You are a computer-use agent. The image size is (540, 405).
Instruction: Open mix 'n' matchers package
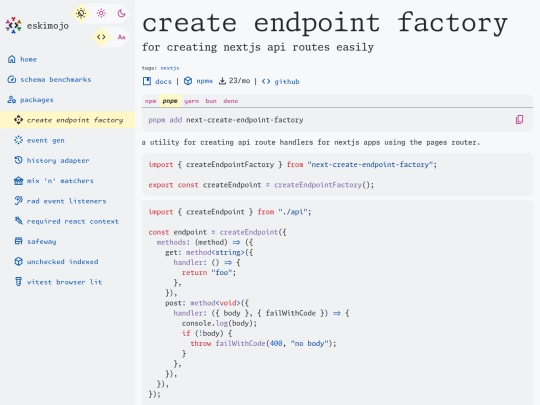(60, 181)
